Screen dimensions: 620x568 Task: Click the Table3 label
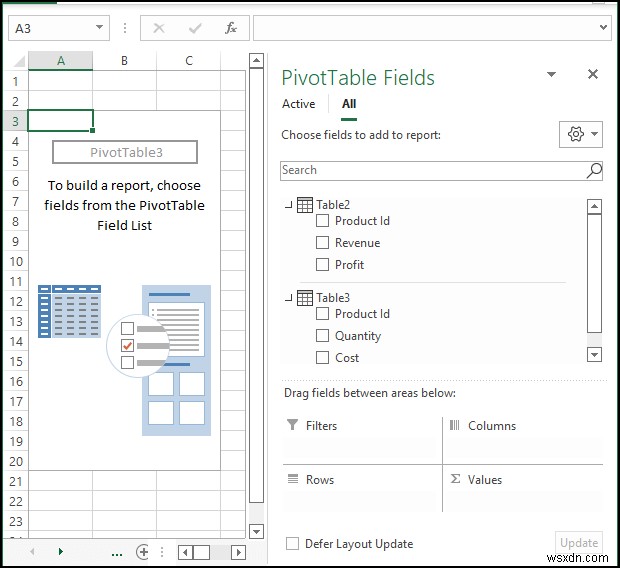(x=333, y=298)
